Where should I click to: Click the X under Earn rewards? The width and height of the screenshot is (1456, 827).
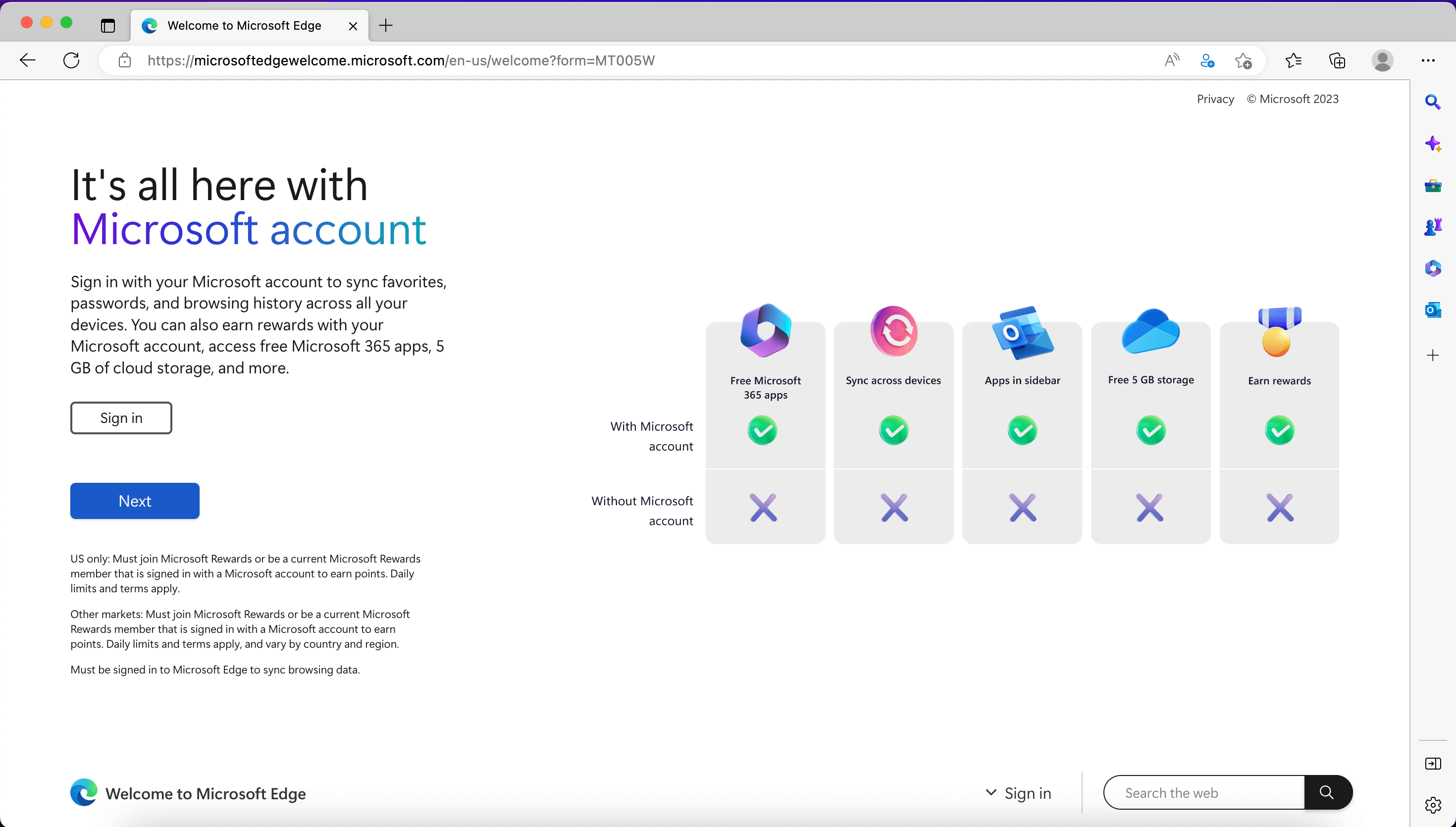point(1279,507)
